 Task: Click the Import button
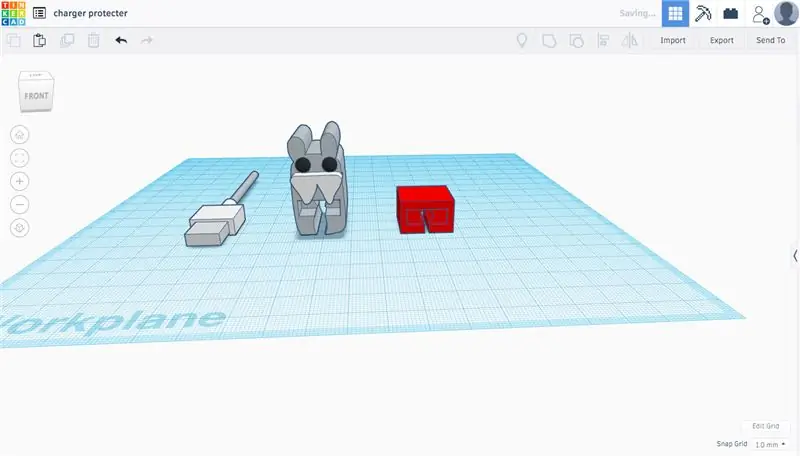click(x=673, y=40)
